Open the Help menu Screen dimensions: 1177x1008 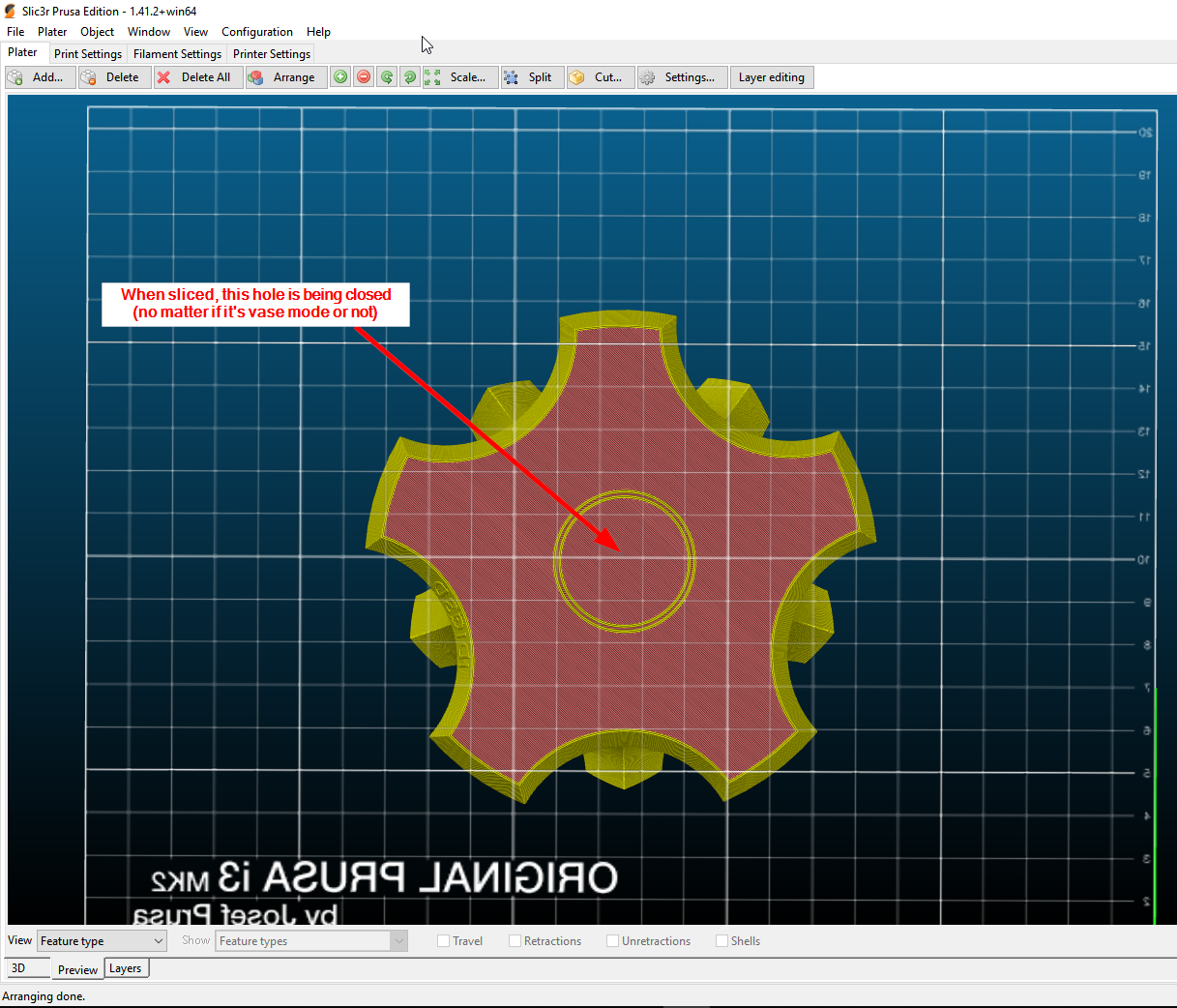pyautogui.click(x=318, y=32)
